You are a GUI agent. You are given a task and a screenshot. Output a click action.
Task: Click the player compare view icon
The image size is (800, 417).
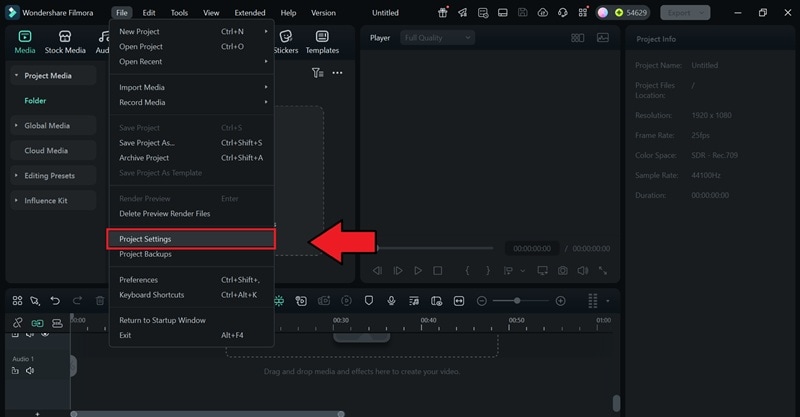click(x=578, y=38)
